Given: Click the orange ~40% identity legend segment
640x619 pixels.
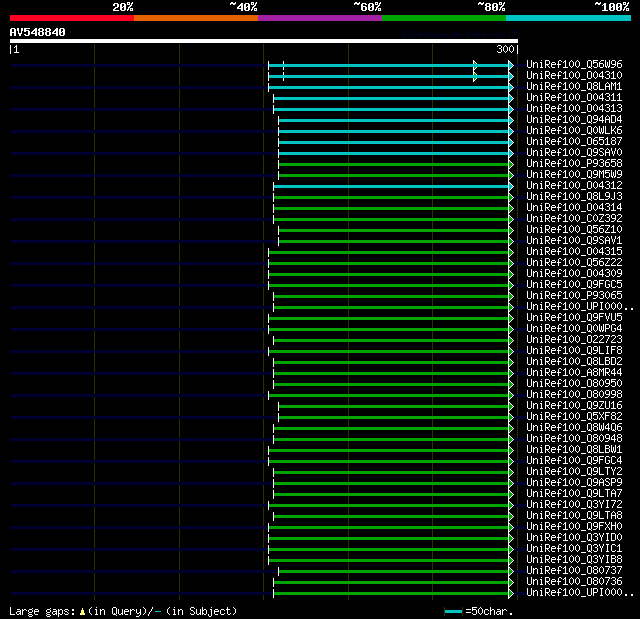Looking at the screenshot, I should point(196,18).
